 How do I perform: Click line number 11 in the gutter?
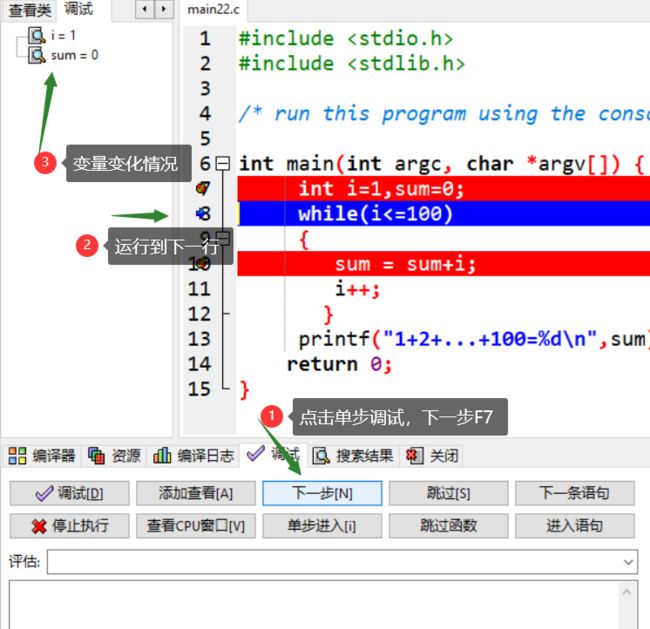tap(199, 289)
